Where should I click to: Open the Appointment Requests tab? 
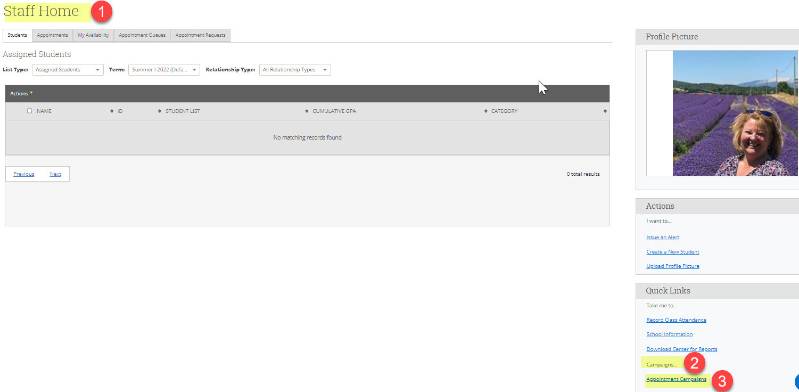tap(200, 35)
